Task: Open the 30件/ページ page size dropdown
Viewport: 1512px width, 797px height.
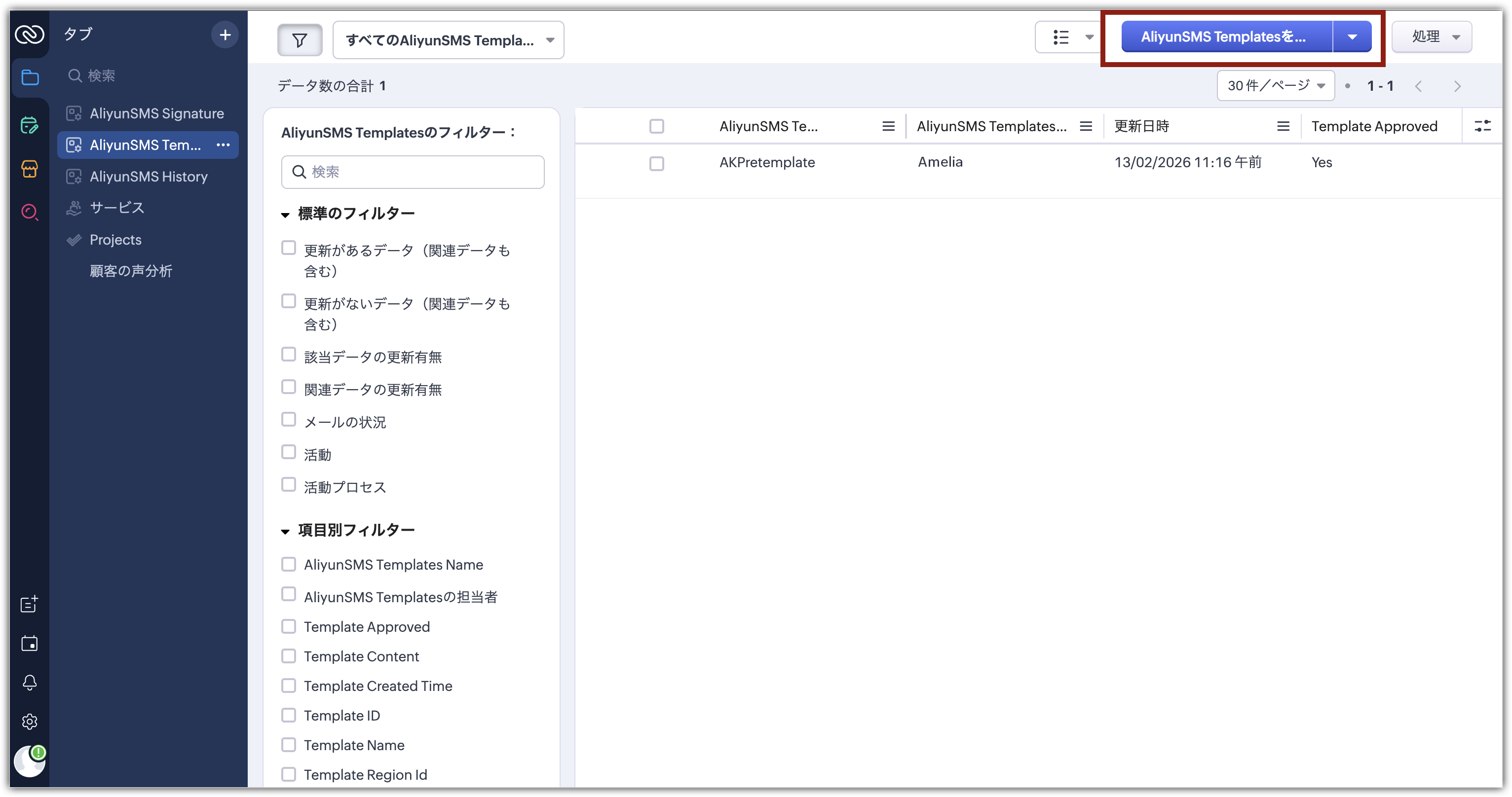Action: [x=1276, y=86]
